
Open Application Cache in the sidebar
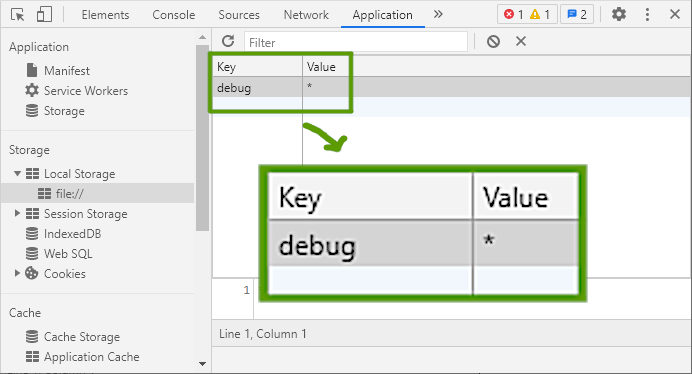(x=91, y=357)
